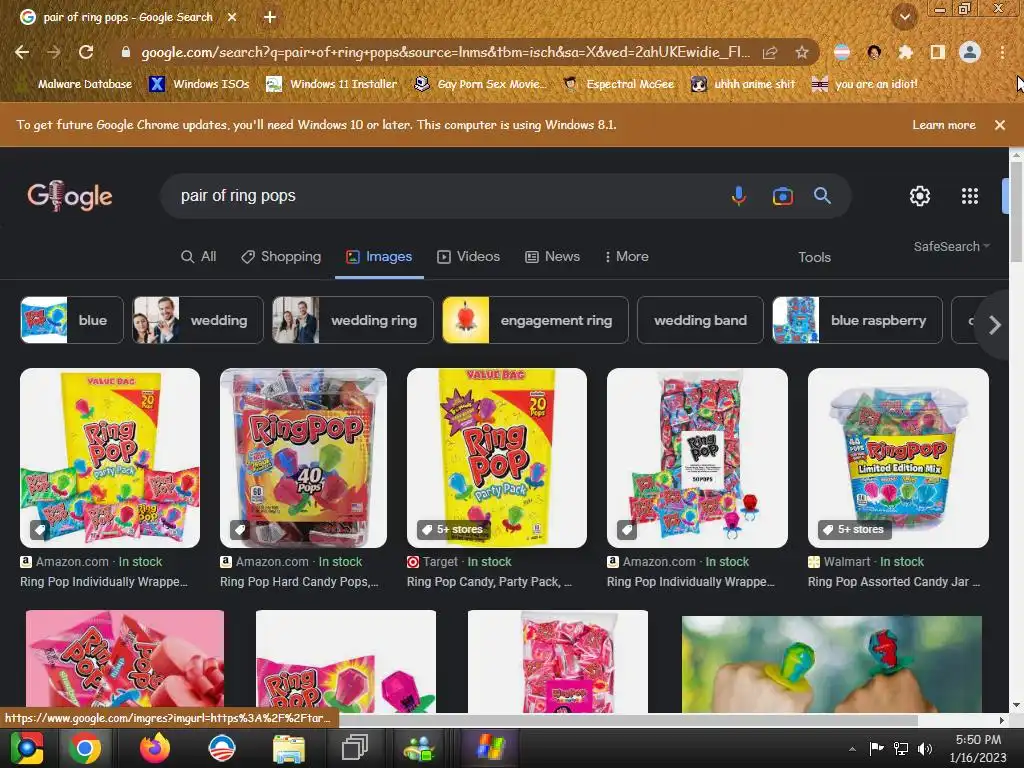Select the Images tab
The height and width of the screenshot is (768, 1024).
[379, 257]
